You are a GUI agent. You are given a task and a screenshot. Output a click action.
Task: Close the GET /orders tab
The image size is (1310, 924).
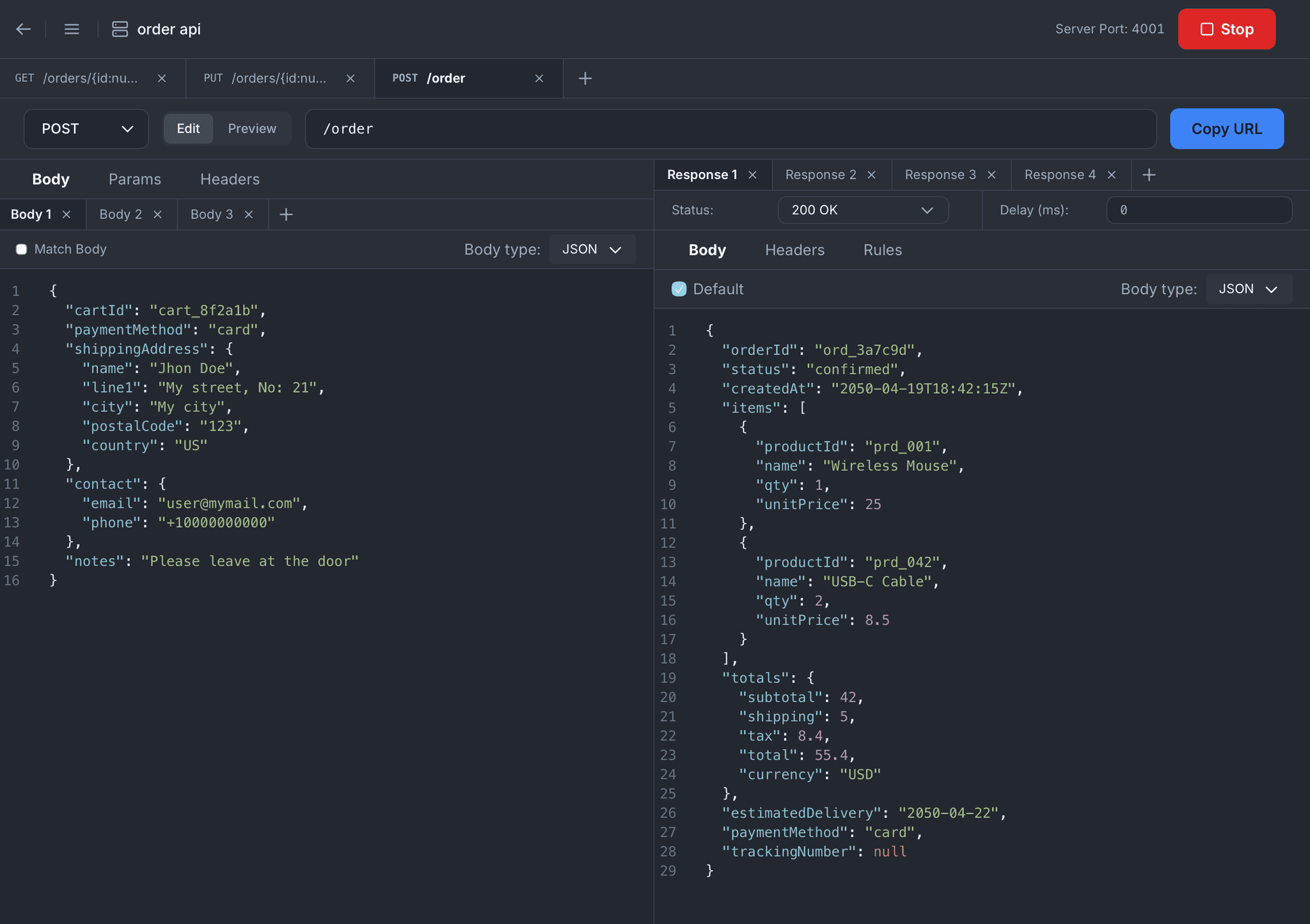(162, 78)
